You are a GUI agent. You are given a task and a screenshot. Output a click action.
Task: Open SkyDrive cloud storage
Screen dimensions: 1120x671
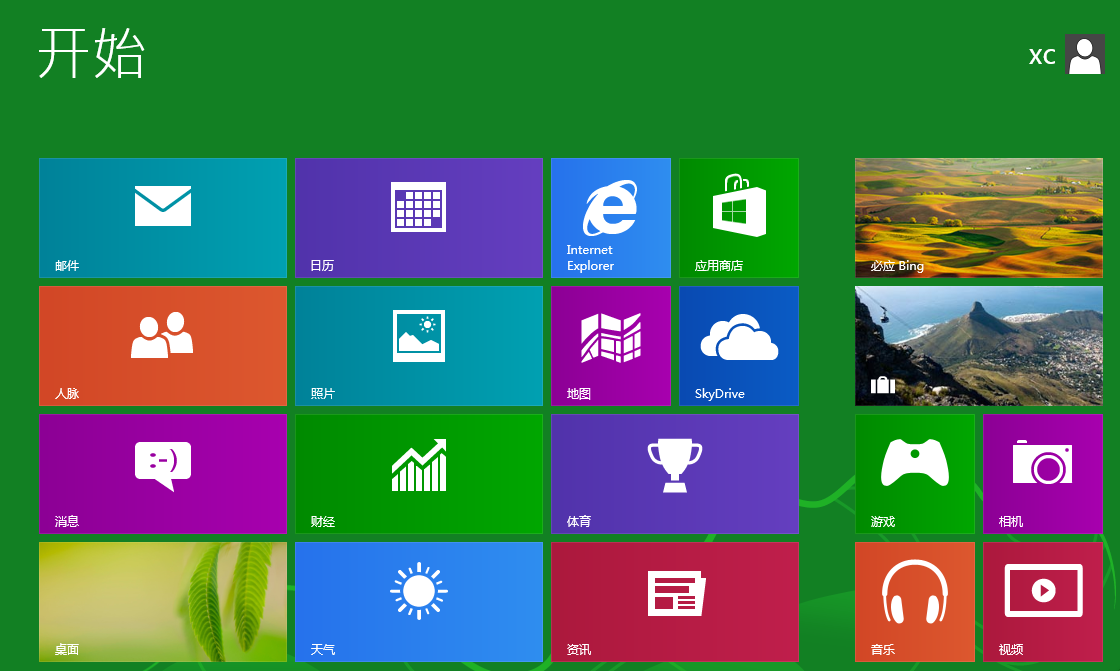[739, 345]
